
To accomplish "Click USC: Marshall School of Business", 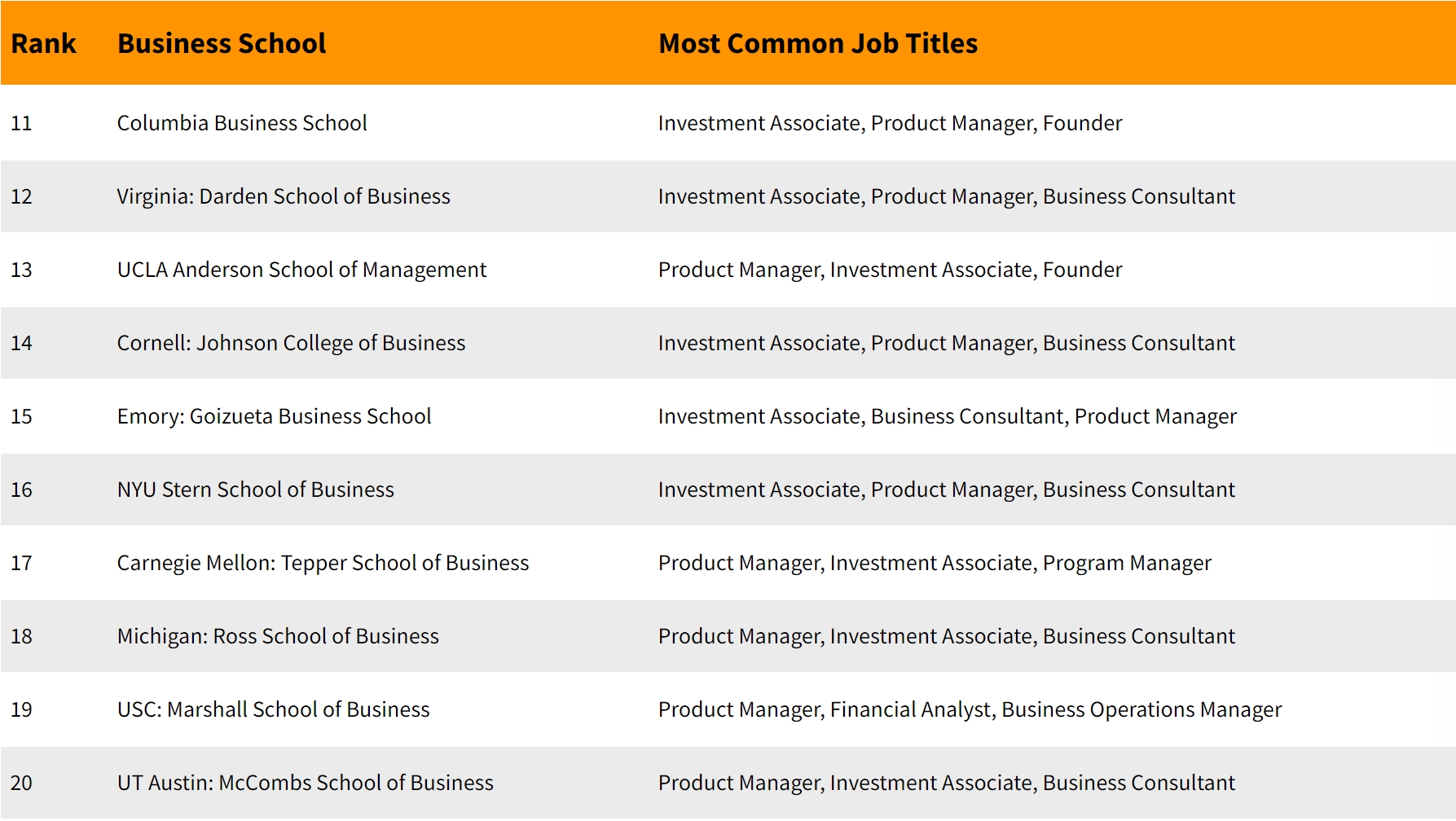I will click(x=273, y=709).
